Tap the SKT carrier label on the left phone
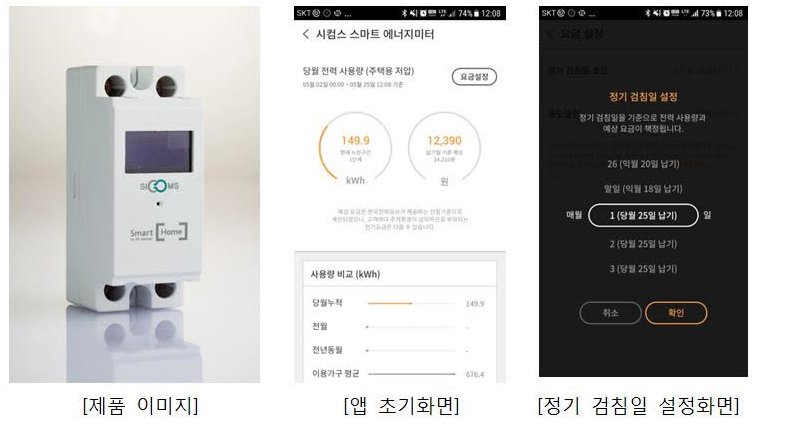794x427 pixels. pos(304,14)
